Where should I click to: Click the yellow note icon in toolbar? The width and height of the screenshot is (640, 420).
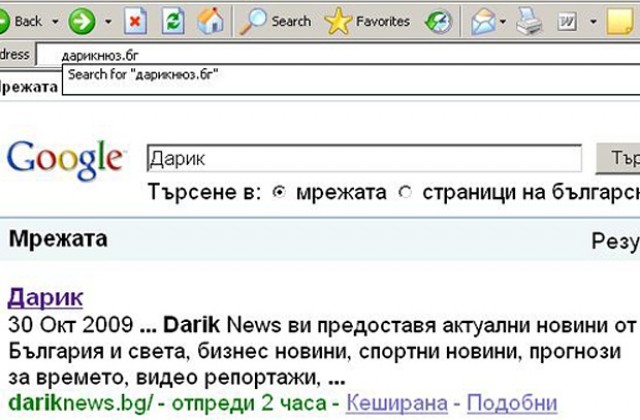620,21
